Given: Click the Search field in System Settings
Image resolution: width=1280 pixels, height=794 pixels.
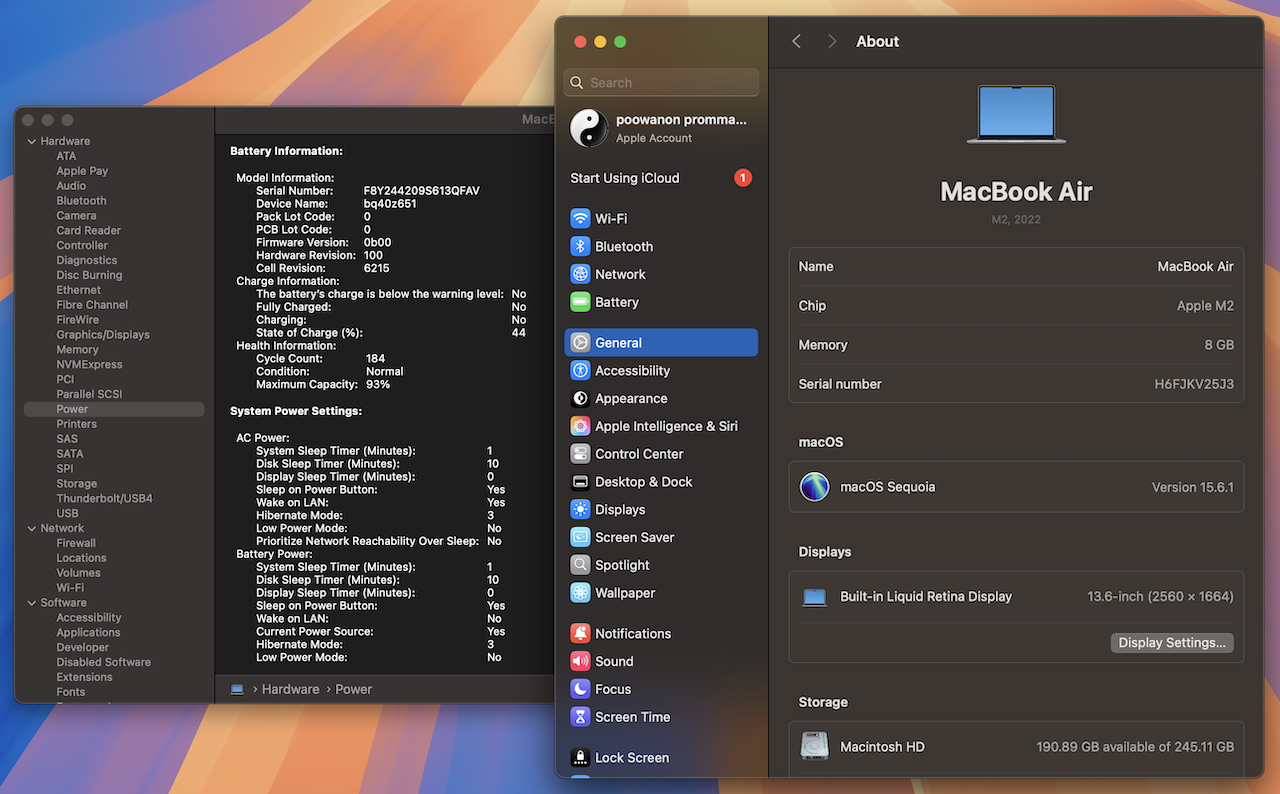Looking at the screenshot, I should click(x=662, y=83).
